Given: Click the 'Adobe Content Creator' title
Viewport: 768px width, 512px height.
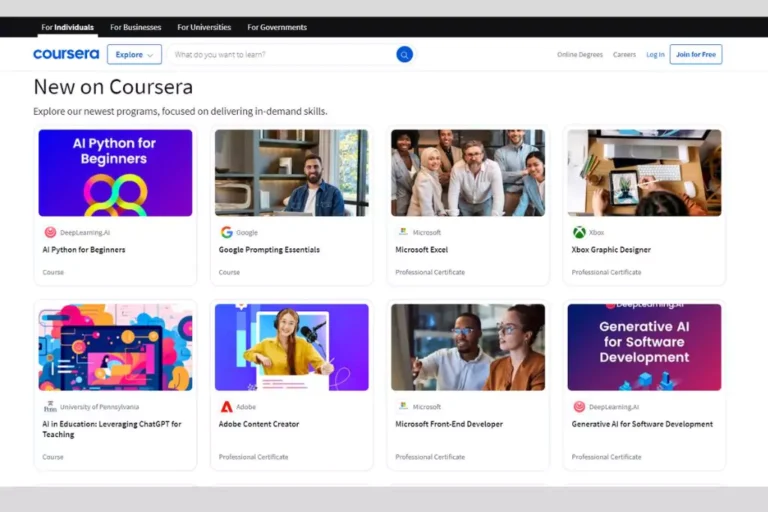Looking at the screenshot, I should (x=259, y=424).
